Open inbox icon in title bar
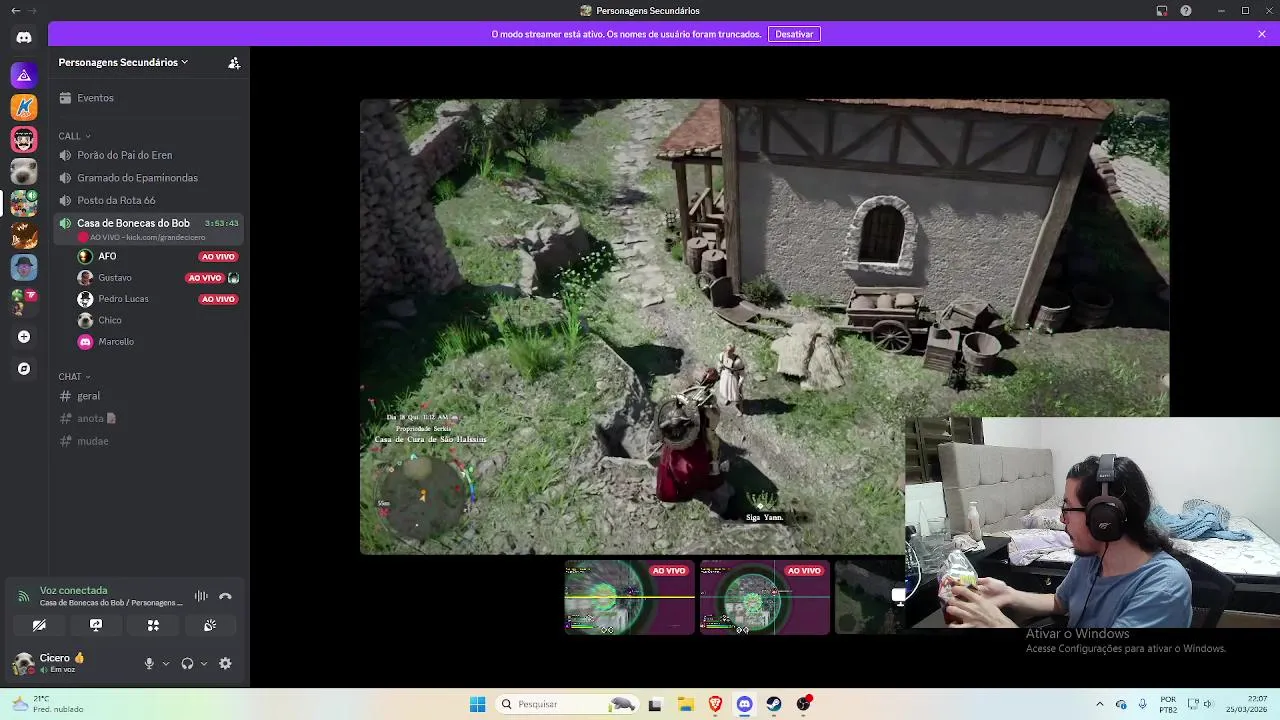The height and width of the screenshot is (720, 1280). pyautogui.click(x=1162, y=11)
